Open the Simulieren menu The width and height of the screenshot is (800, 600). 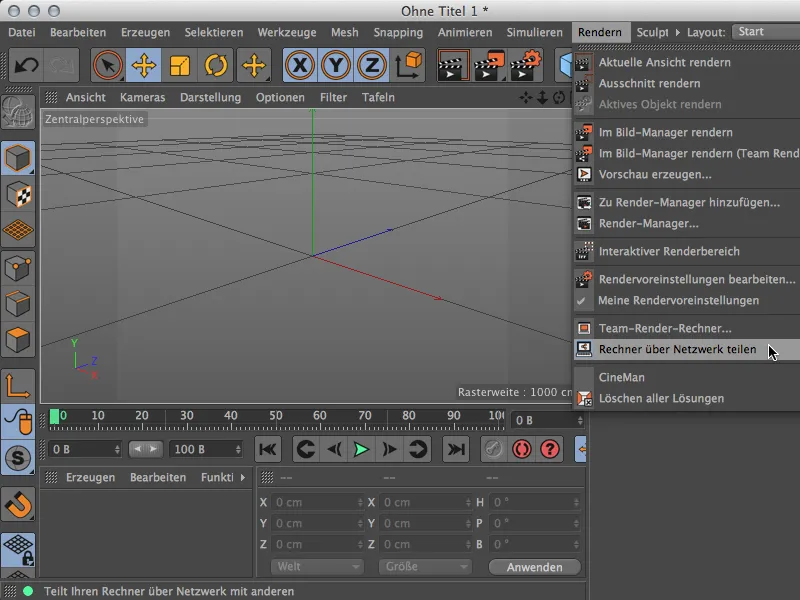point(535,33)
